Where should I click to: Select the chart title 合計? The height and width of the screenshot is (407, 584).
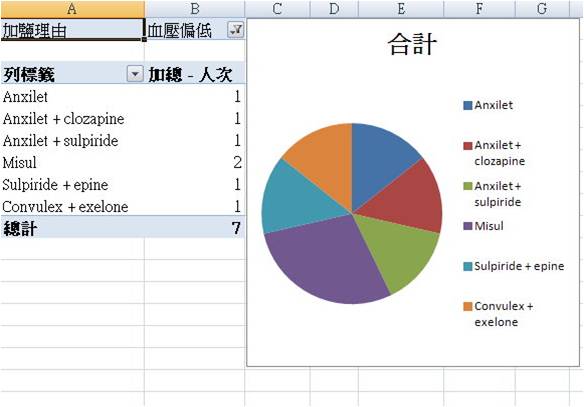click(412, 44)
